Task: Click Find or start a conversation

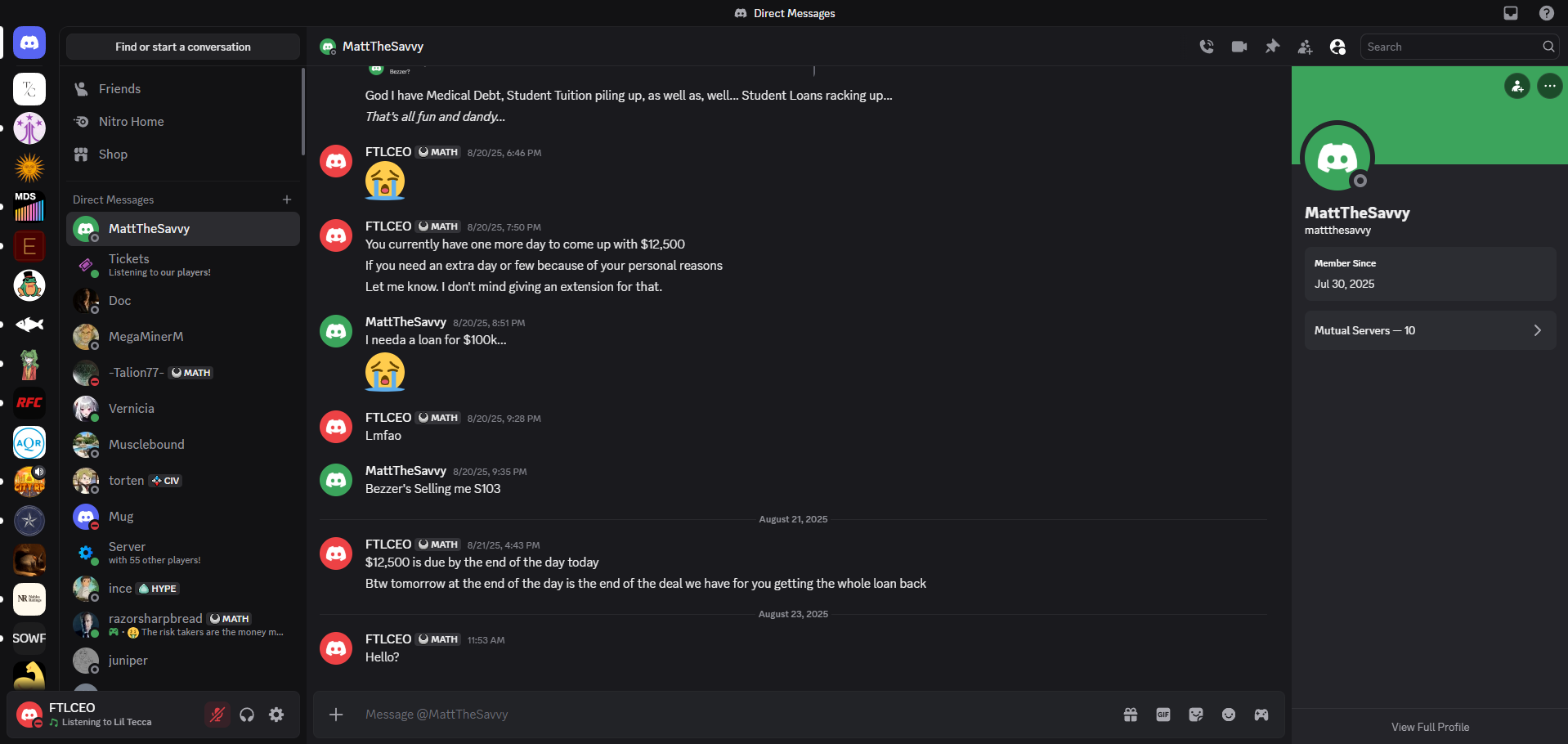Action: (183, 47)
